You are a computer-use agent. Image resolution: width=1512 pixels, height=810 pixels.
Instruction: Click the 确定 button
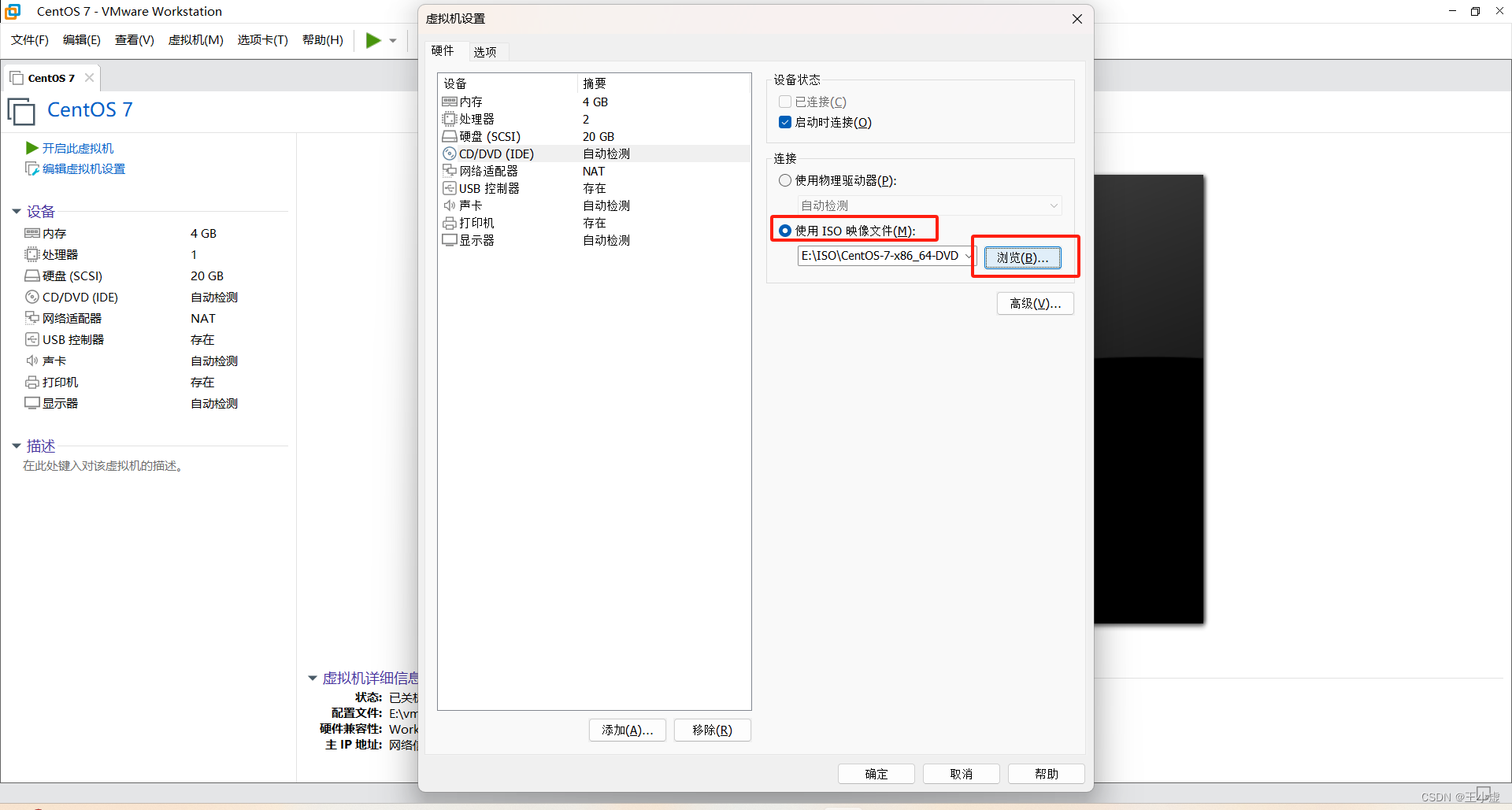click(x=876, y=775)
